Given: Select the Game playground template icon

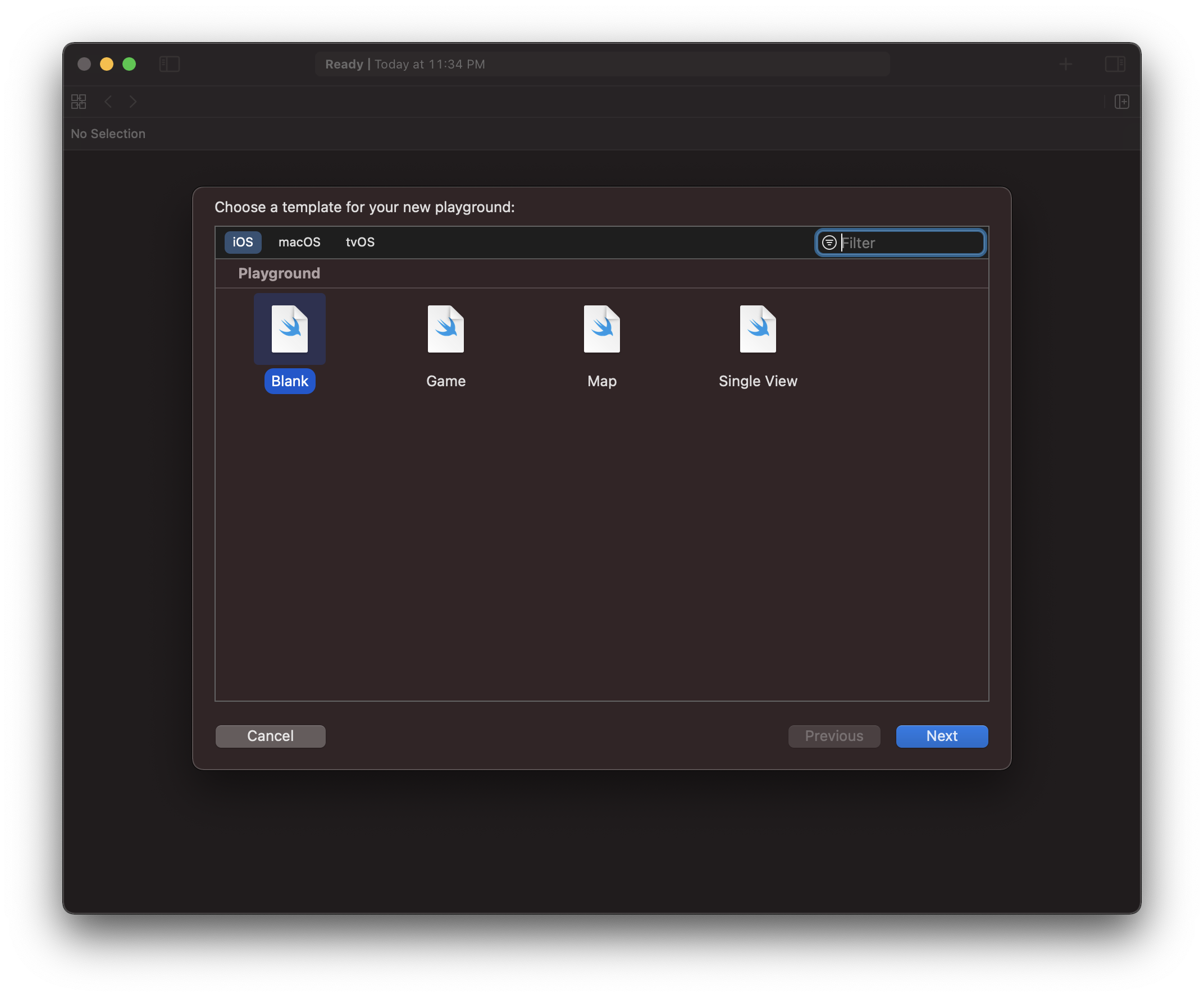Looking at the screenshot, I should [x=445, y=329].
